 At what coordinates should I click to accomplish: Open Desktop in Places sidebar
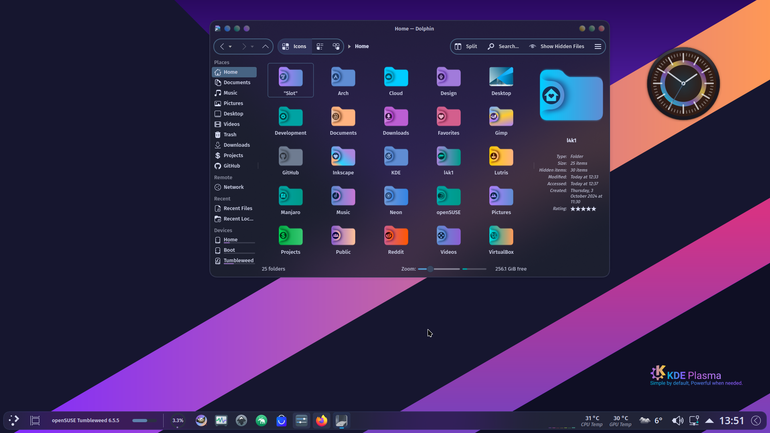tap(234, 114)
